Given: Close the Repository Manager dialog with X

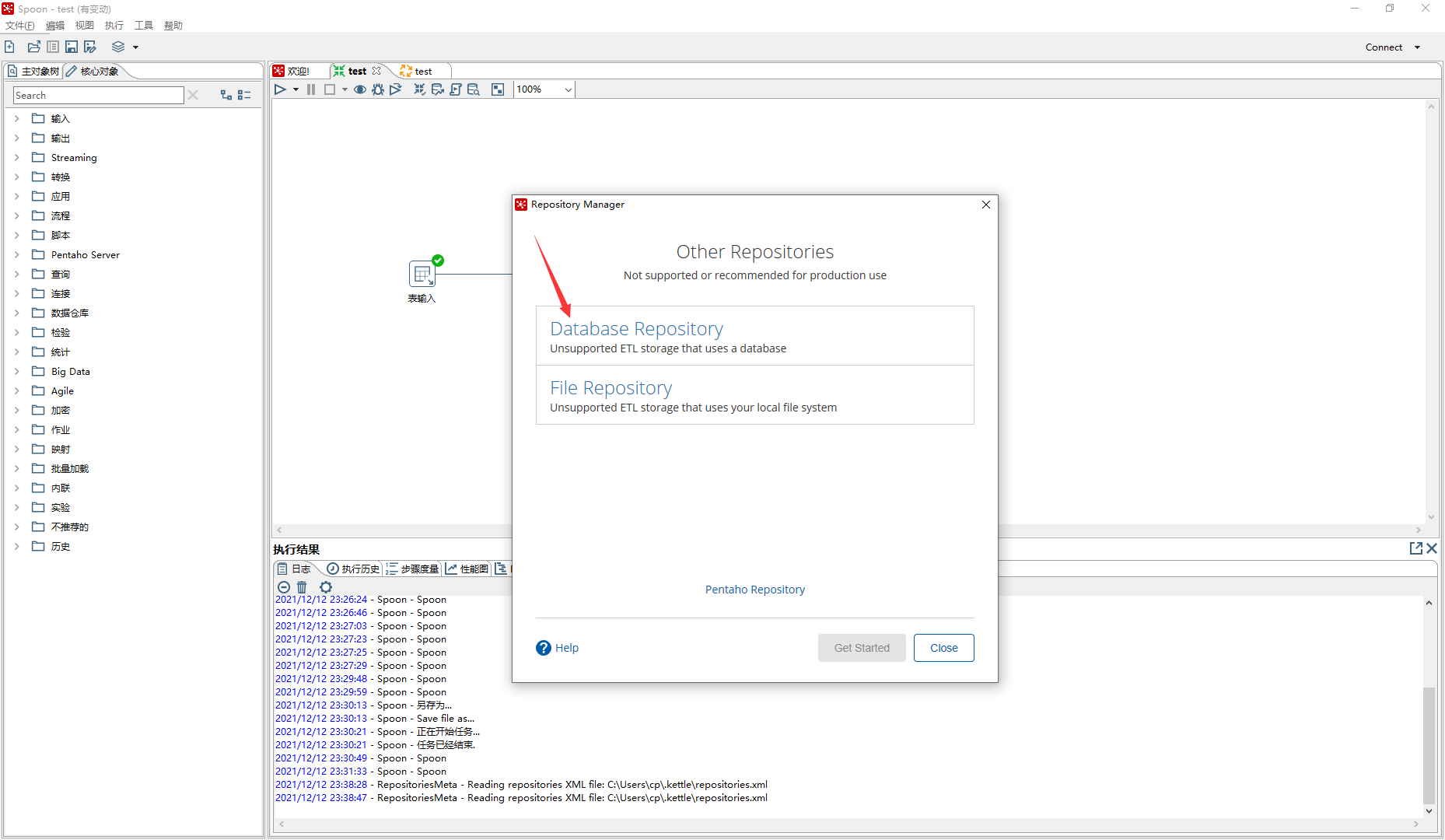Looking at the screenshot, I should tap(986, 205).
